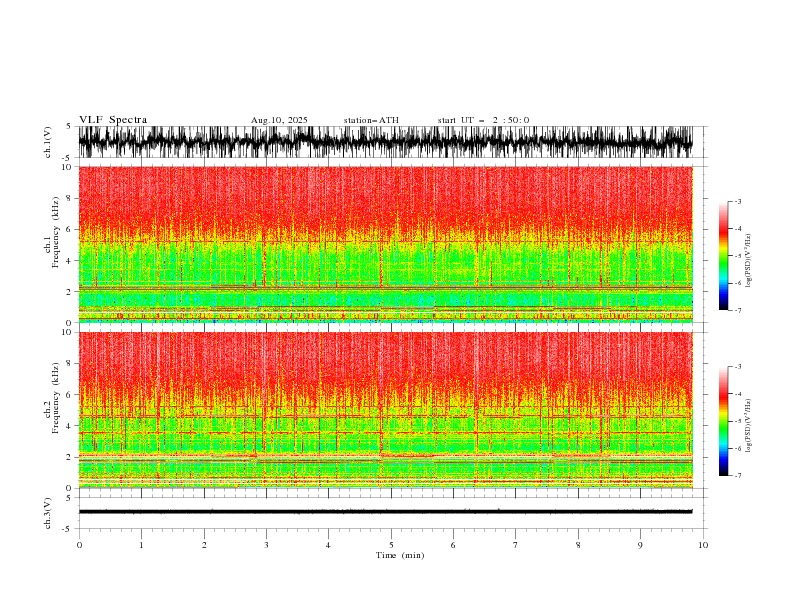Image resolution: width=792 pixels, height=612 pixels.
Task: Click the "-5" label on ch.2 color bar
Action: tap(738, 421)
